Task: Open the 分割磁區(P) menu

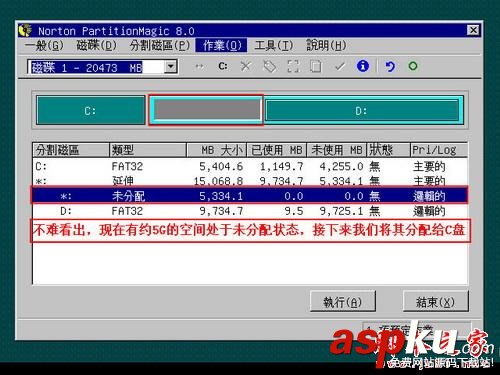Action: click(x=159, y=45)
